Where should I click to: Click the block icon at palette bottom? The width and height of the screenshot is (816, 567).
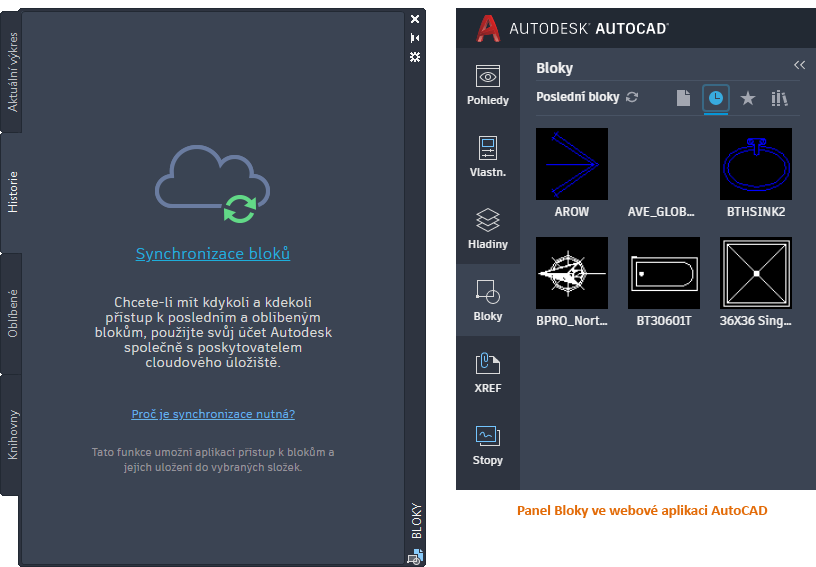(415, 557)
